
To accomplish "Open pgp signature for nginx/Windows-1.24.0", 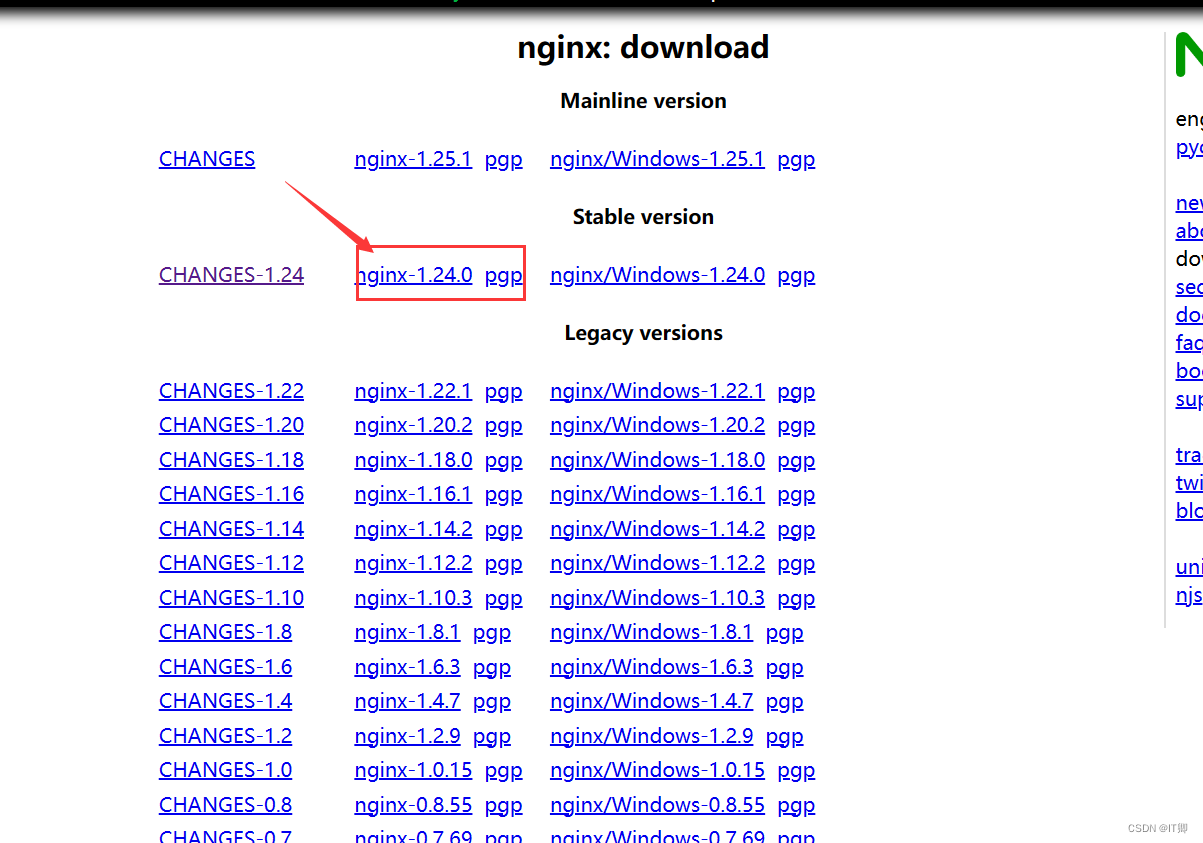I will coord(796,275).
